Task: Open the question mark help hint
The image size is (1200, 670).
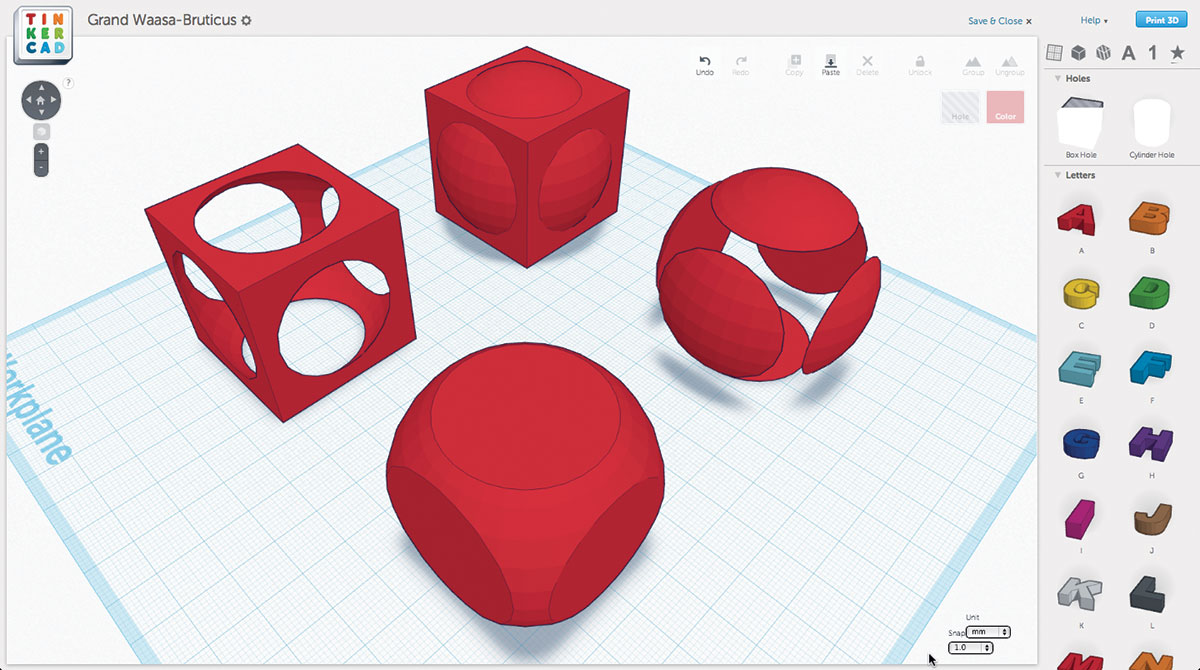Action: click(69, 83)
